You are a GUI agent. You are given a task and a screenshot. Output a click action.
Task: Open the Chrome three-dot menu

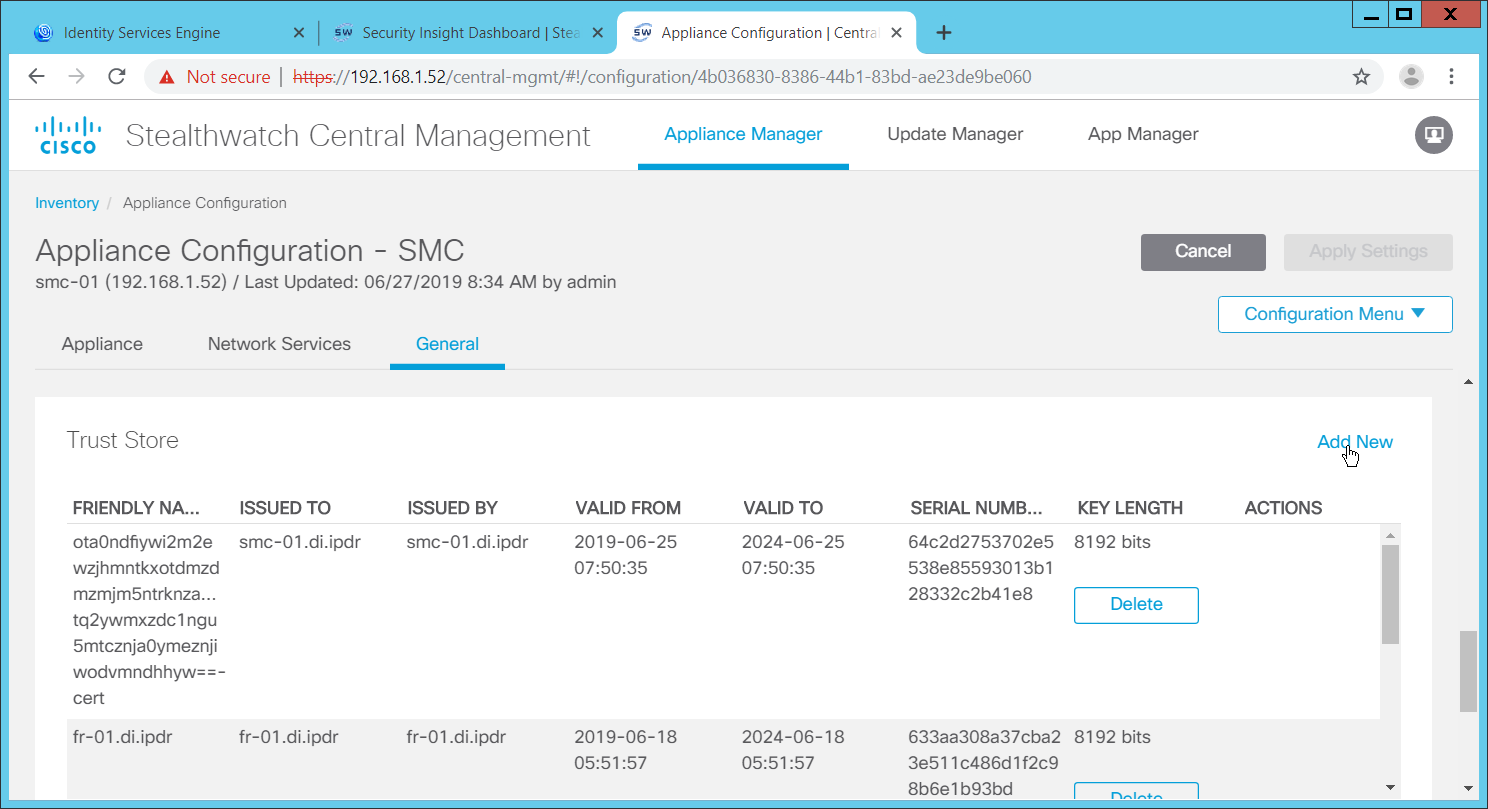pos(1451,77)
